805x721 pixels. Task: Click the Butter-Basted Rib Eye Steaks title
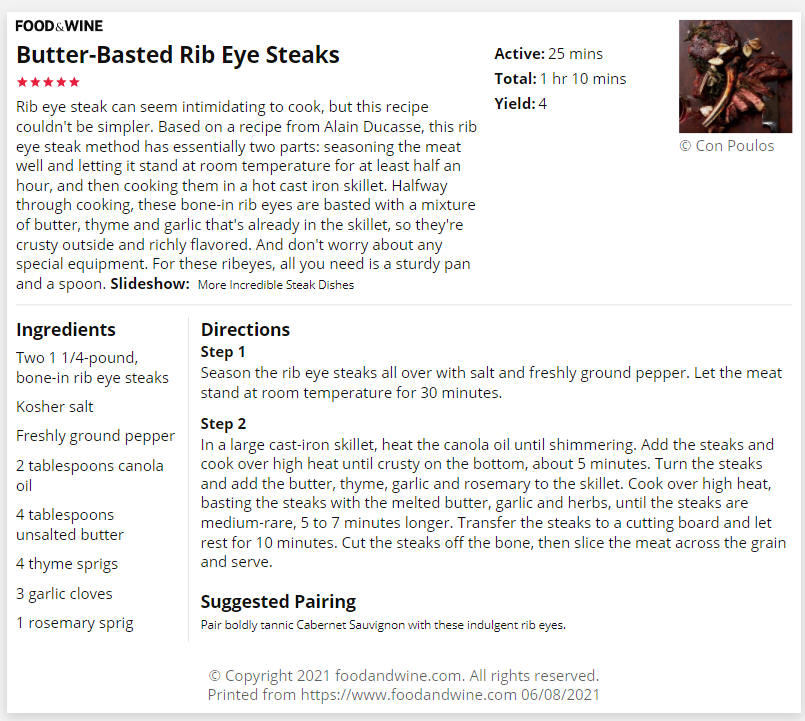coord(178,54)
